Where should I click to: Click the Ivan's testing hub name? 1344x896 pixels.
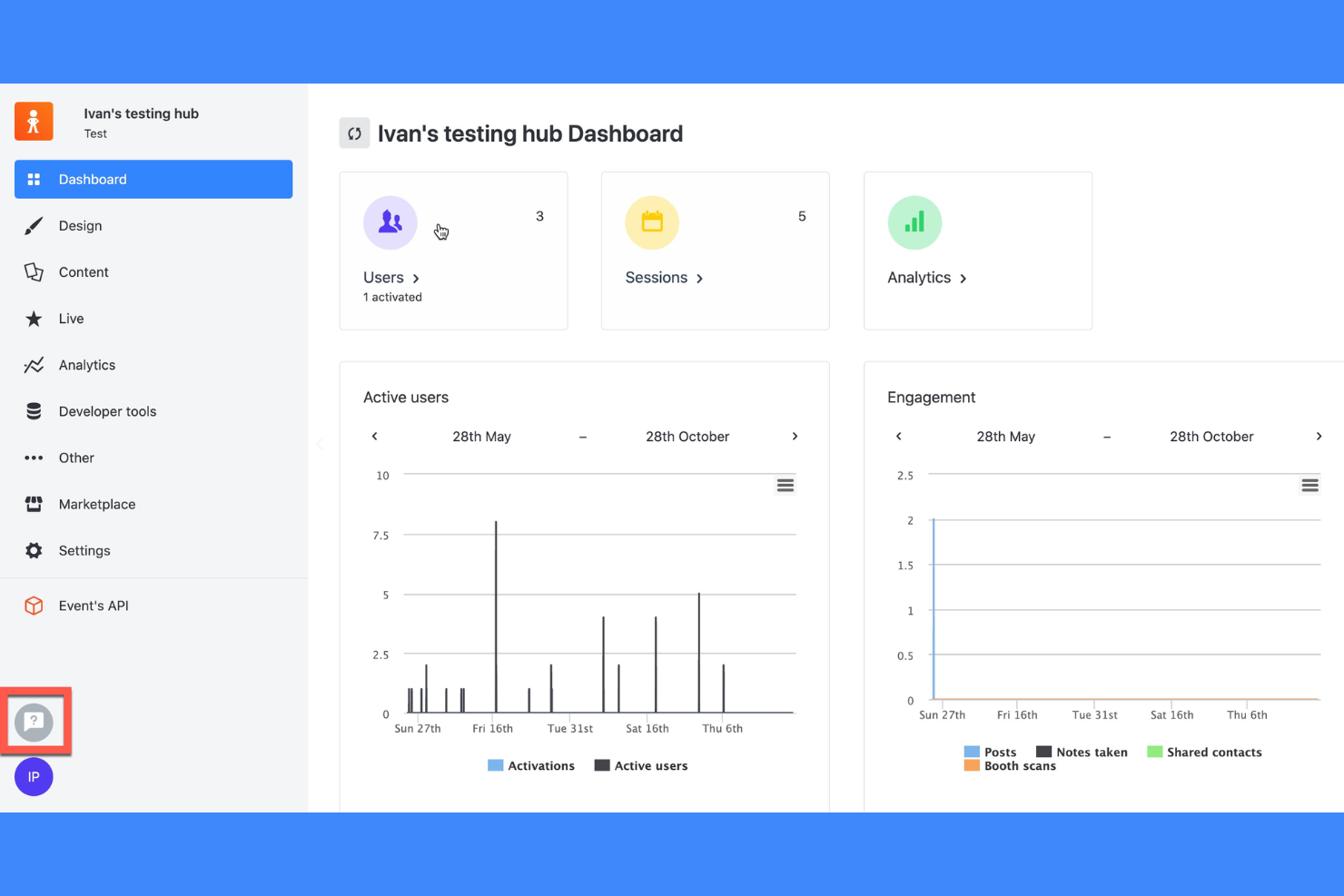tap(141, 113)
